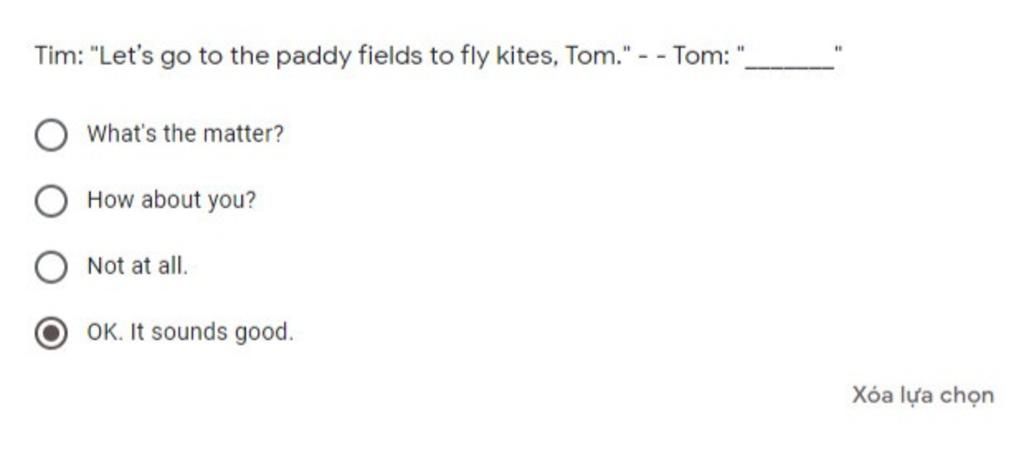Click the "Not at all." label text
1024x459 pixels.
click(137, 266)
